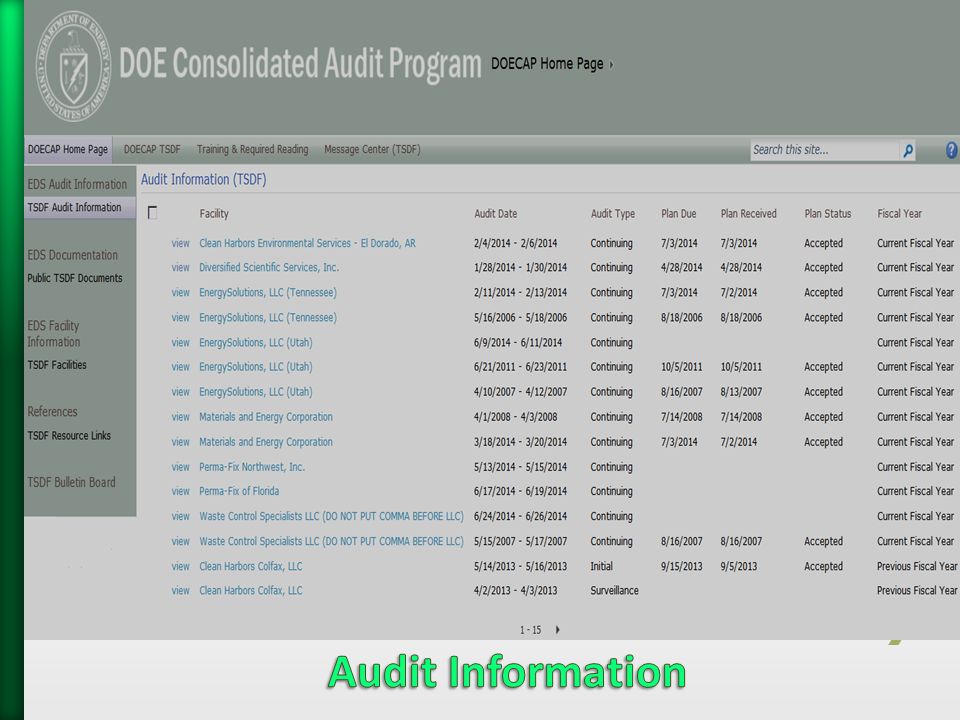Sort by the Plan Received column header
Screen dimensions: 960x720
748,214
